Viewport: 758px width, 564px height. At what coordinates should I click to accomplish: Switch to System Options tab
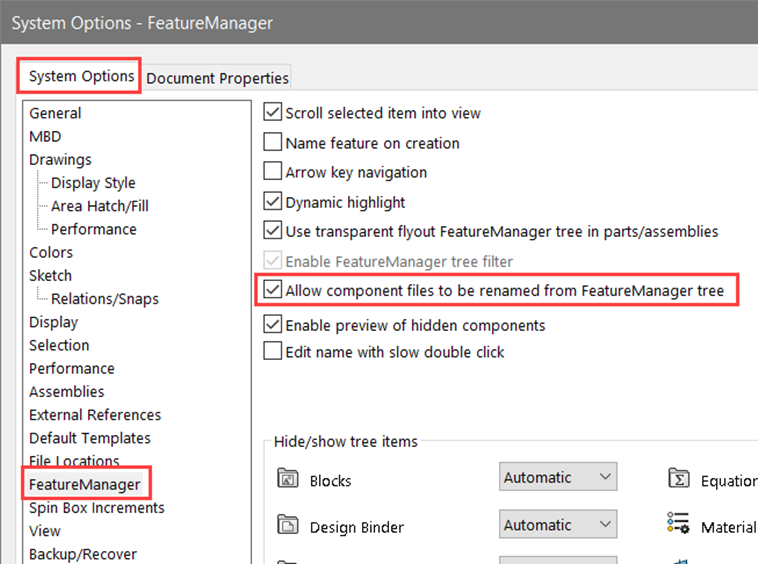tap(81, 76)
